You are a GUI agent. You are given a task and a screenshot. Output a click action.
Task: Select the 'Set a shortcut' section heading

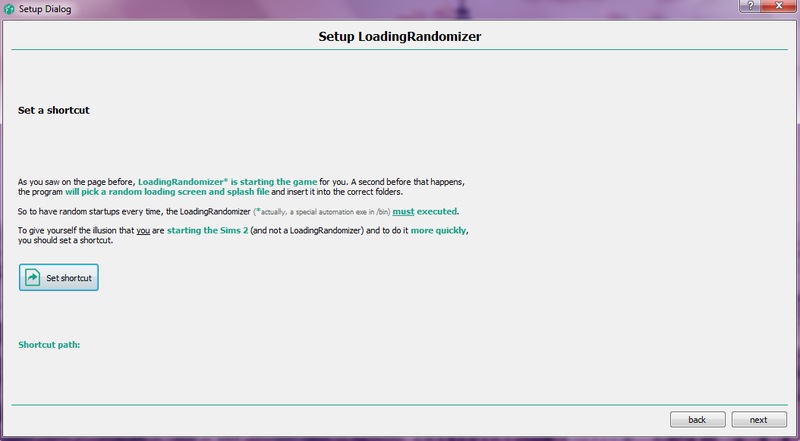coord(54,109)
